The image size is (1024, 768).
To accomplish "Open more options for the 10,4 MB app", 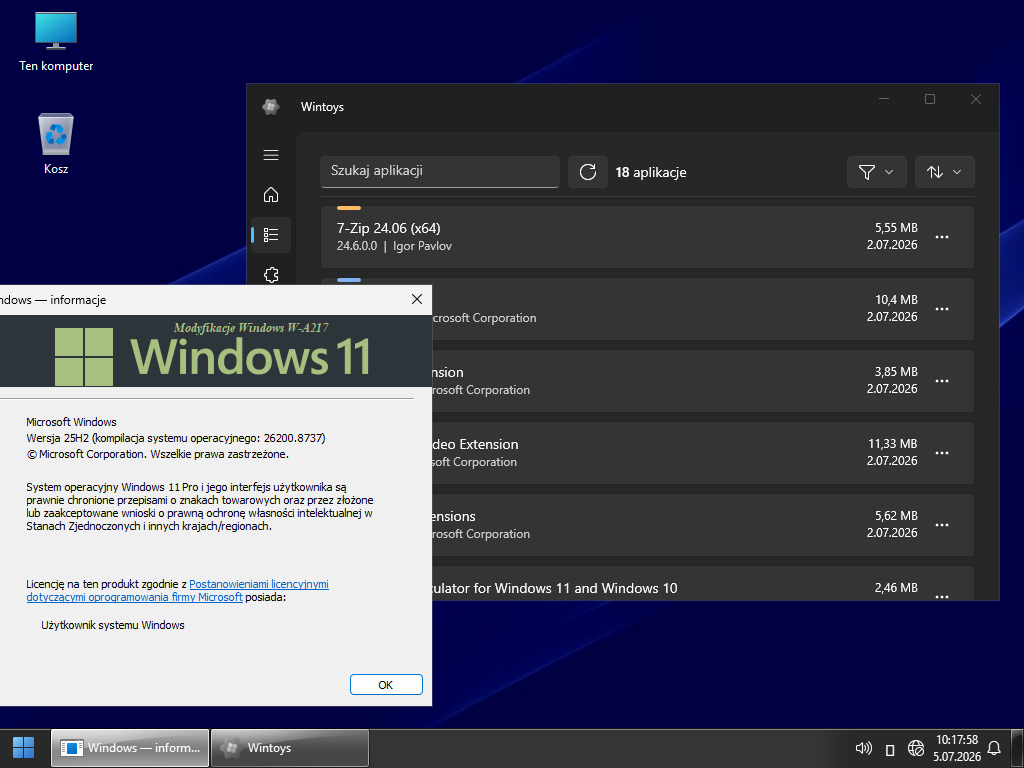I will 942,309.
